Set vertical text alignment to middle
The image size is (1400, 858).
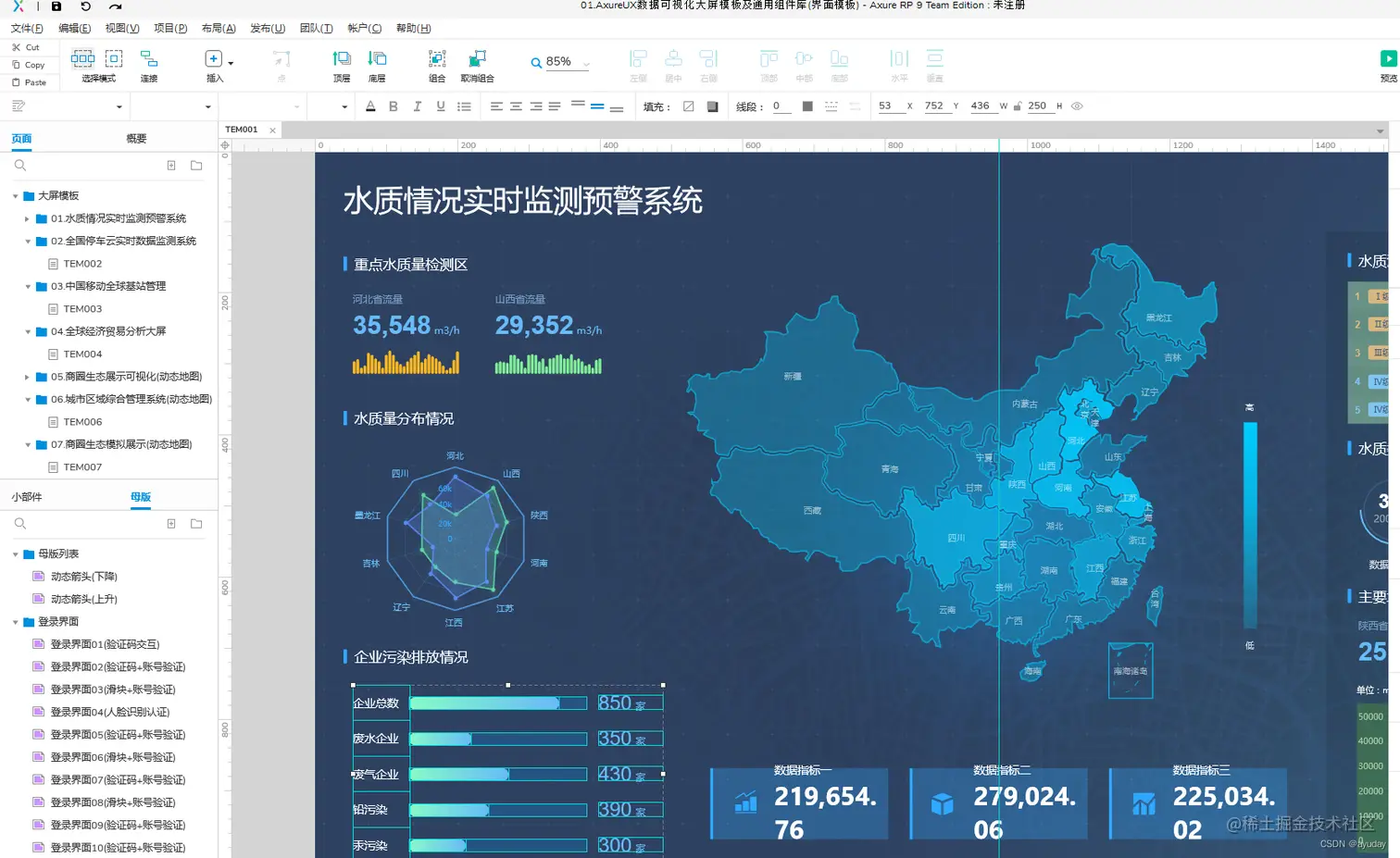(597, 106)
